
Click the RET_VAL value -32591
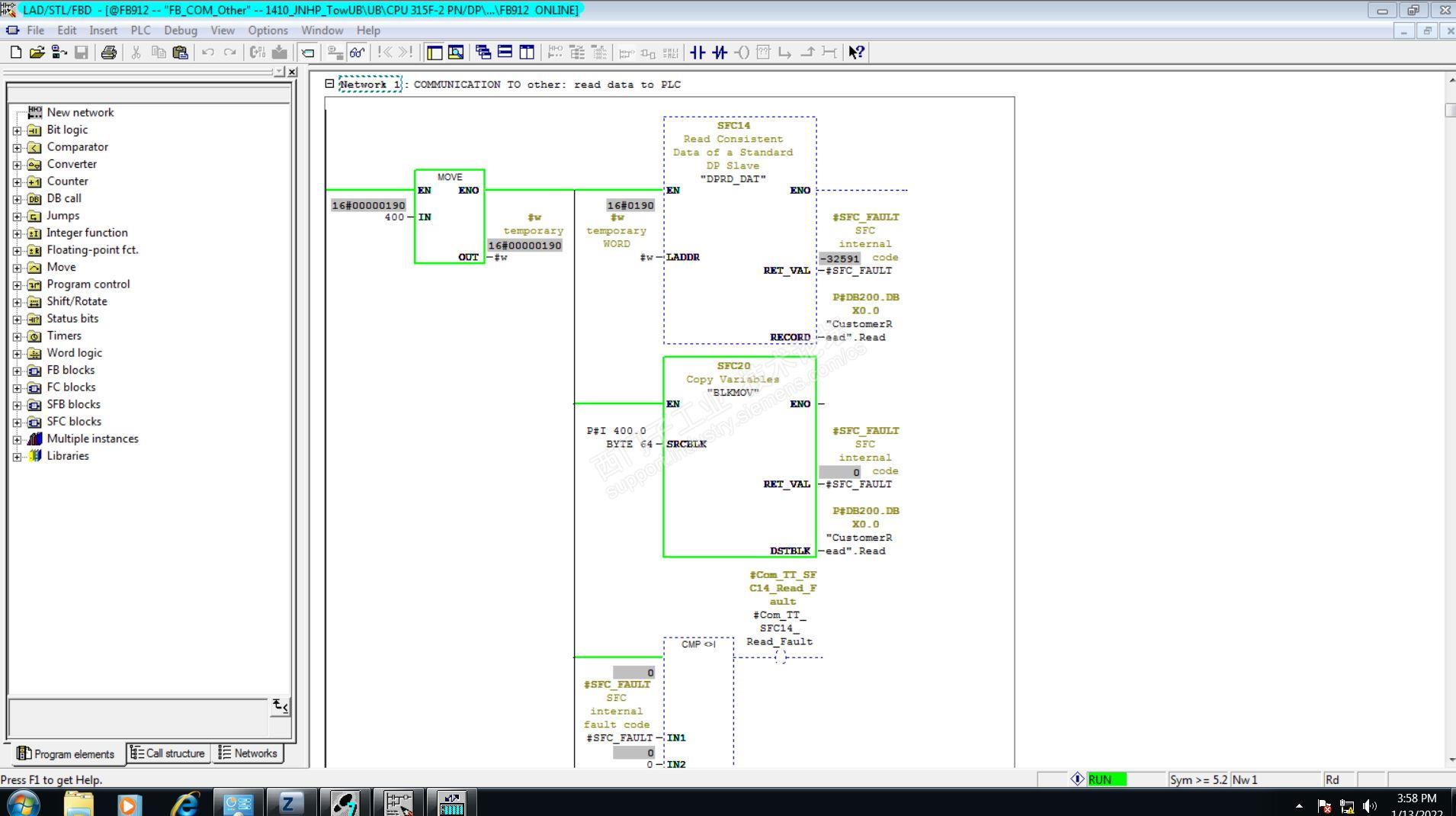[x=839, y=259]
